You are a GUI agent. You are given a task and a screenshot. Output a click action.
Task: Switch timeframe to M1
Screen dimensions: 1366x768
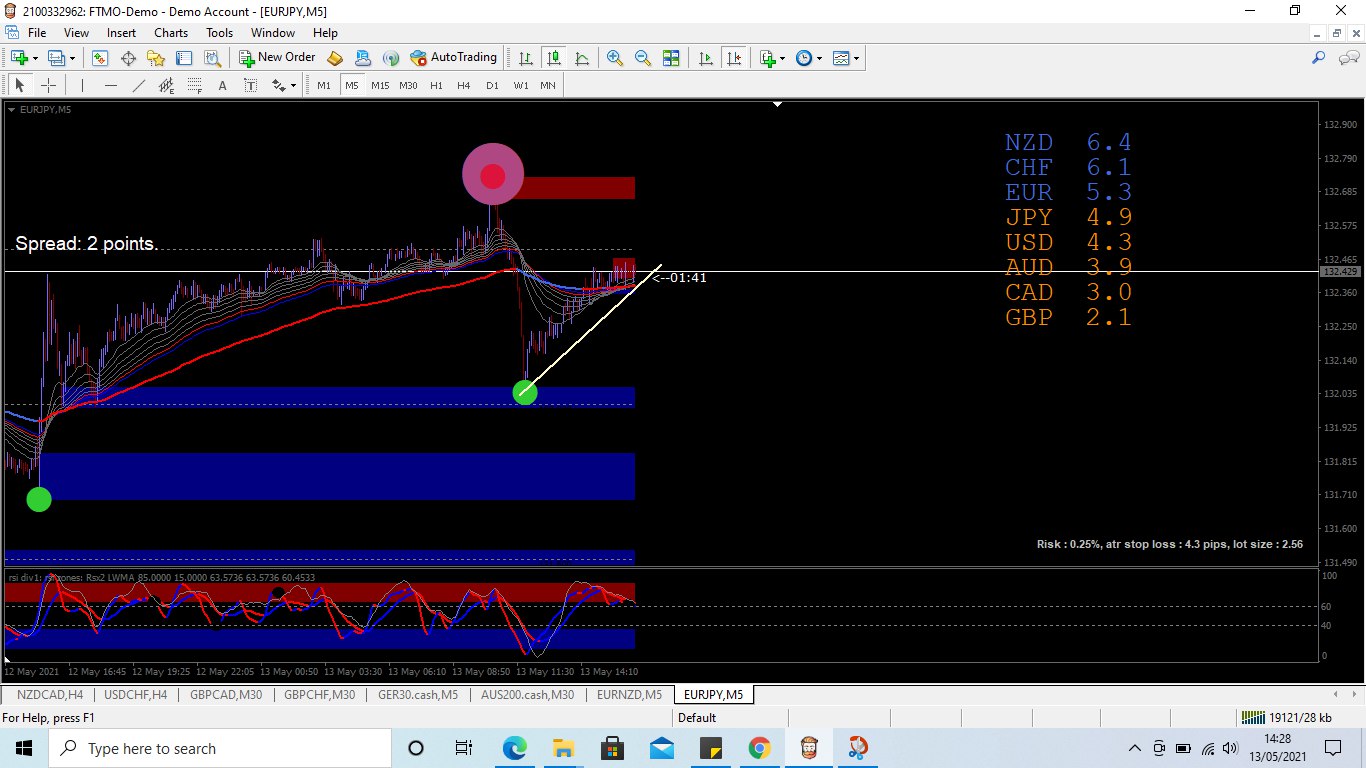point(324,85)
